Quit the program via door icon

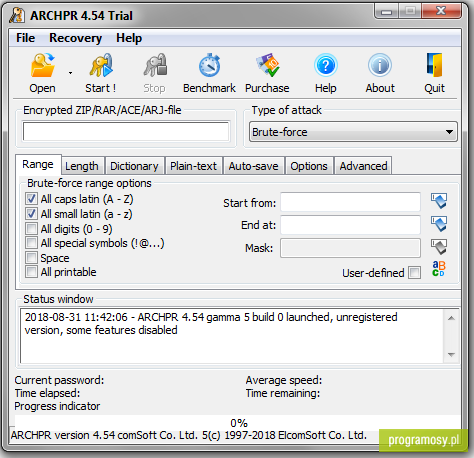pos(435,65)
